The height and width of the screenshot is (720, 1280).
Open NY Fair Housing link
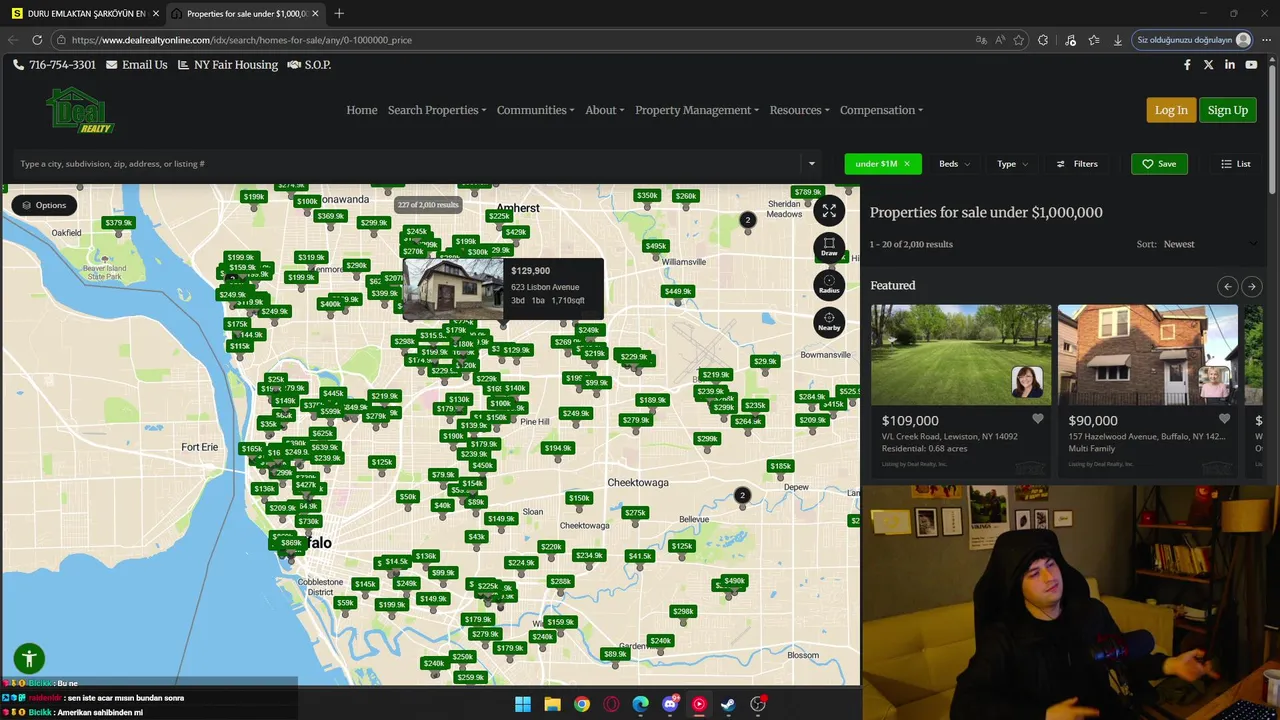(228, 65)
